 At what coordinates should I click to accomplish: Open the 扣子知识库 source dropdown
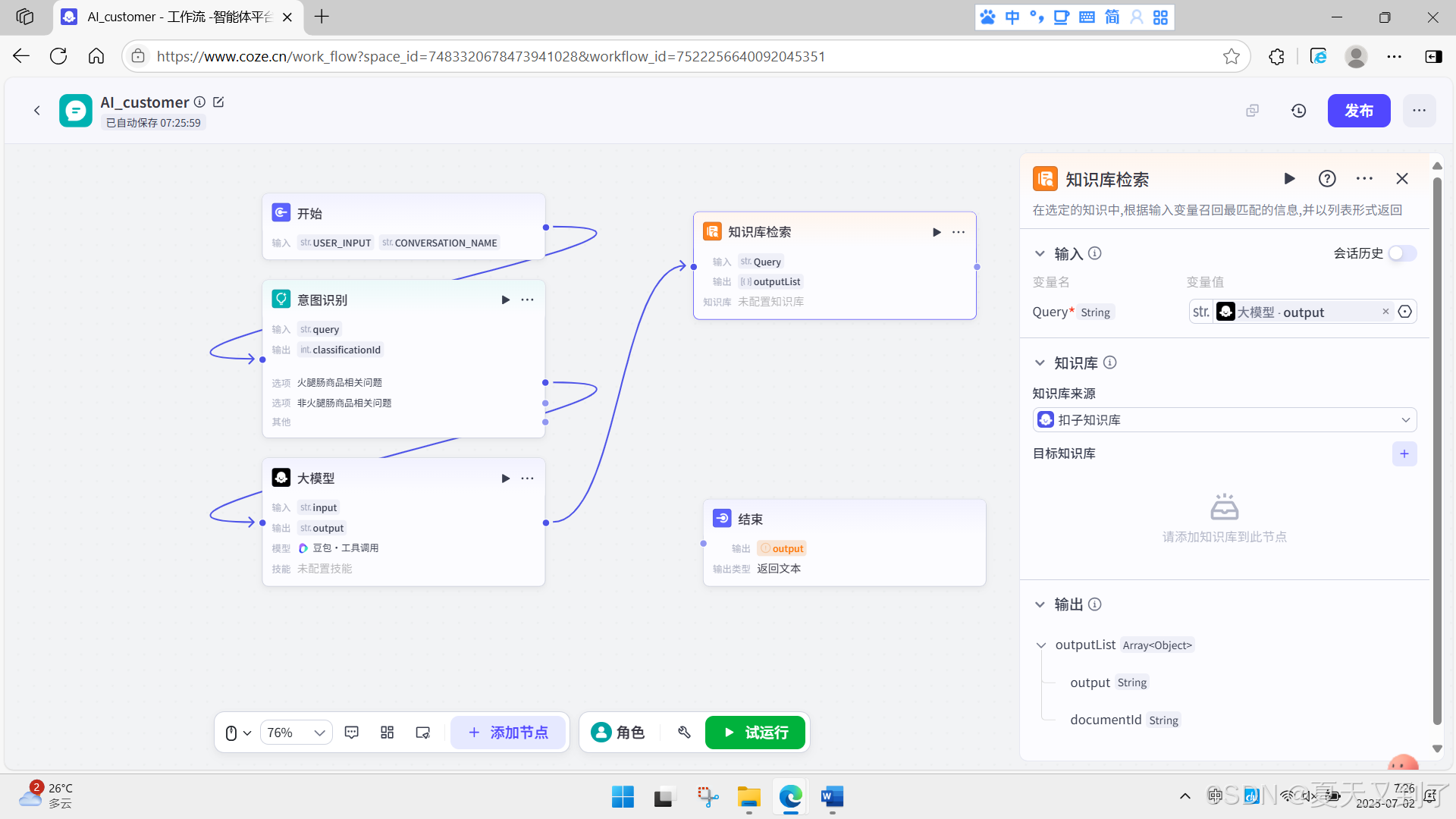point(1224,420)
